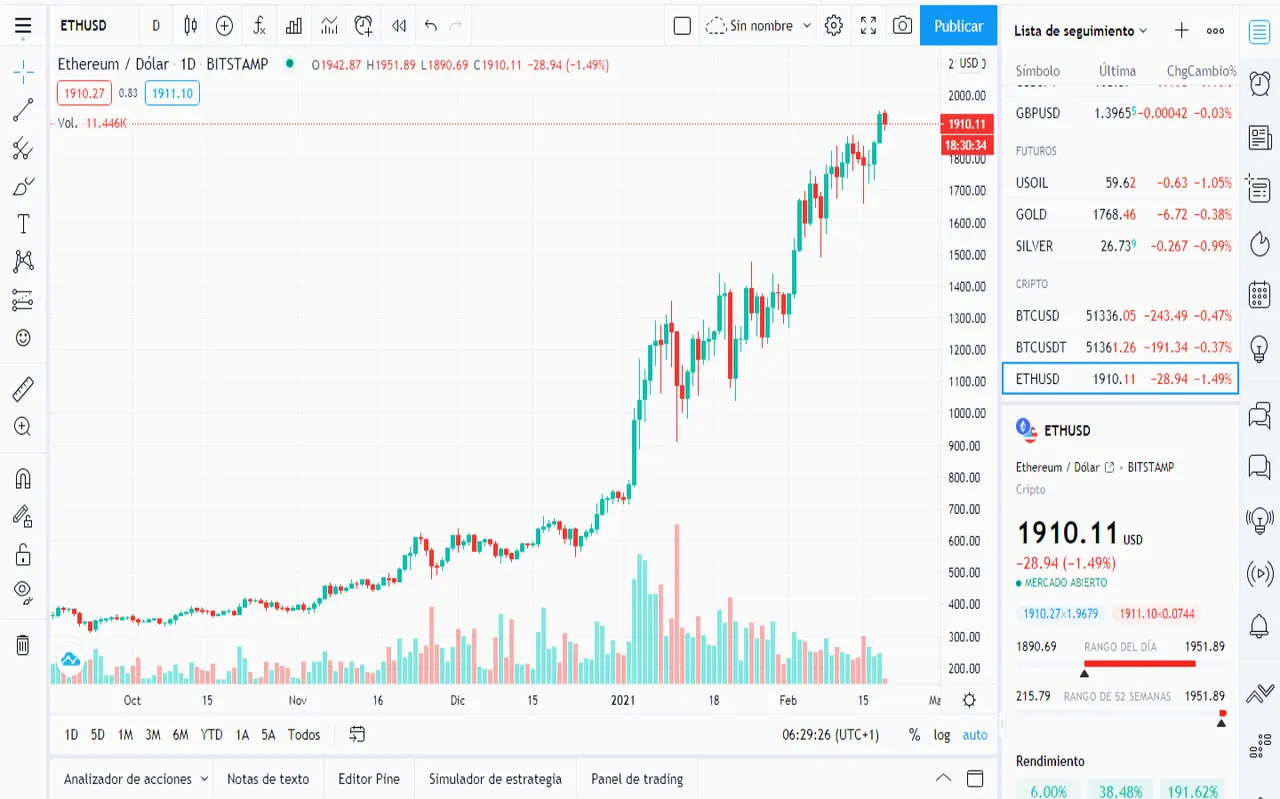Select the pitchfork drawing tool
Screen dimensions: 1280x799
(x=23, y=149)
